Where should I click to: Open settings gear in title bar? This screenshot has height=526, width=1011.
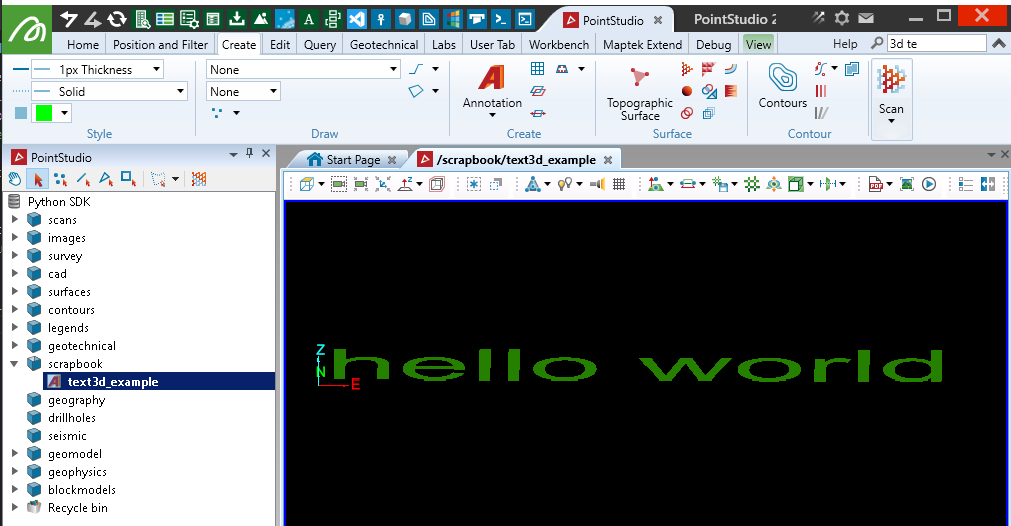pos(842,18)
